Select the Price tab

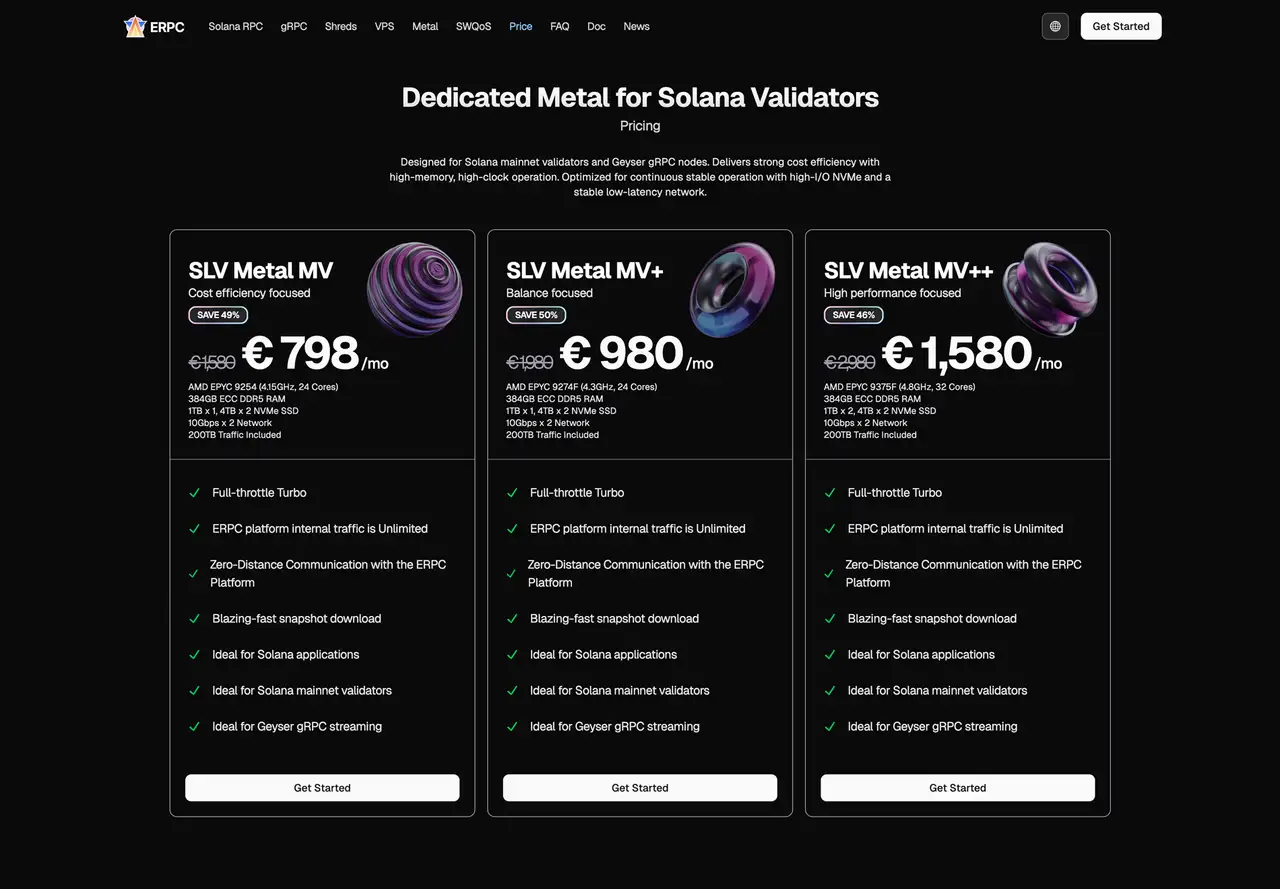520,26
